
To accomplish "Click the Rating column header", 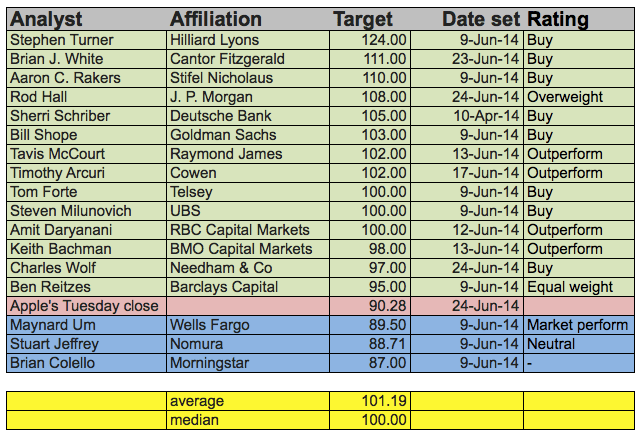I will click(558, 20).
